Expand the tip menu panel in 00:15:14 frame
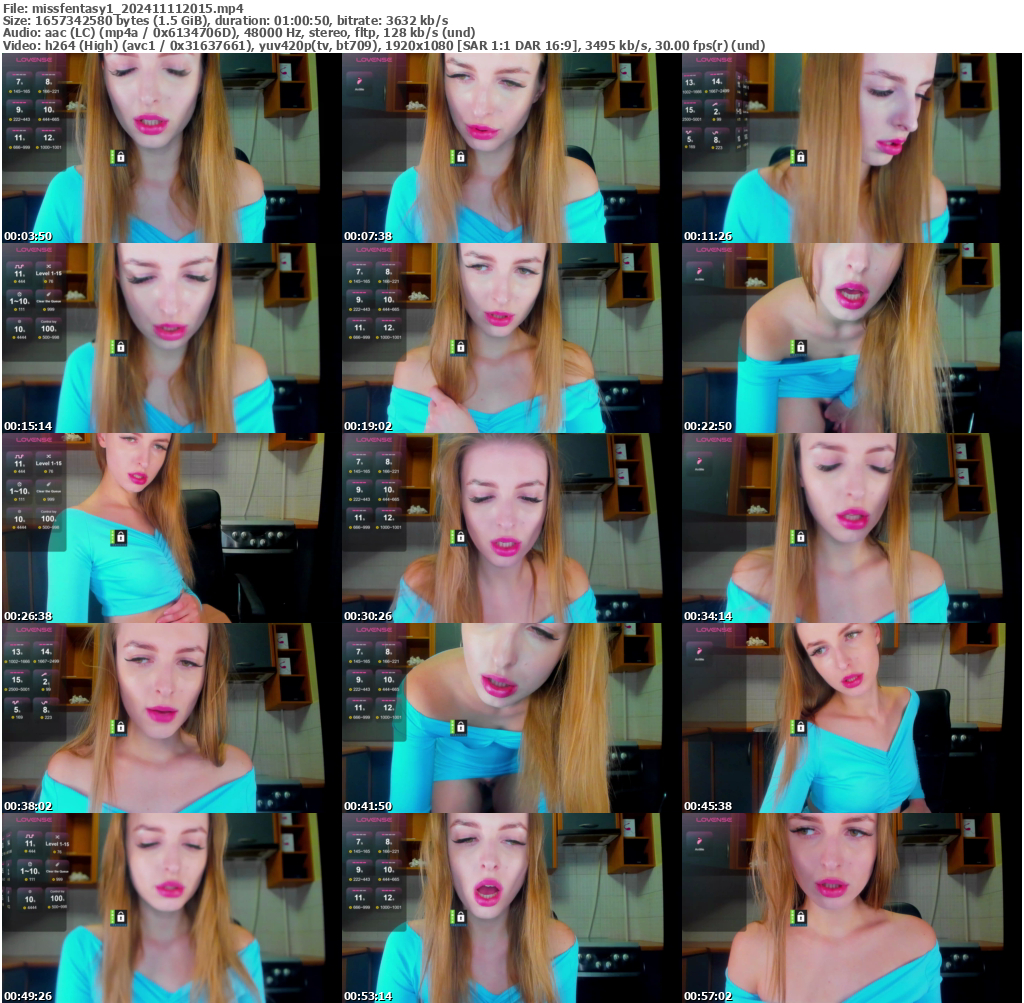Image resolution: width=1024 pixels, height=1003 pixels. point(34,300)
